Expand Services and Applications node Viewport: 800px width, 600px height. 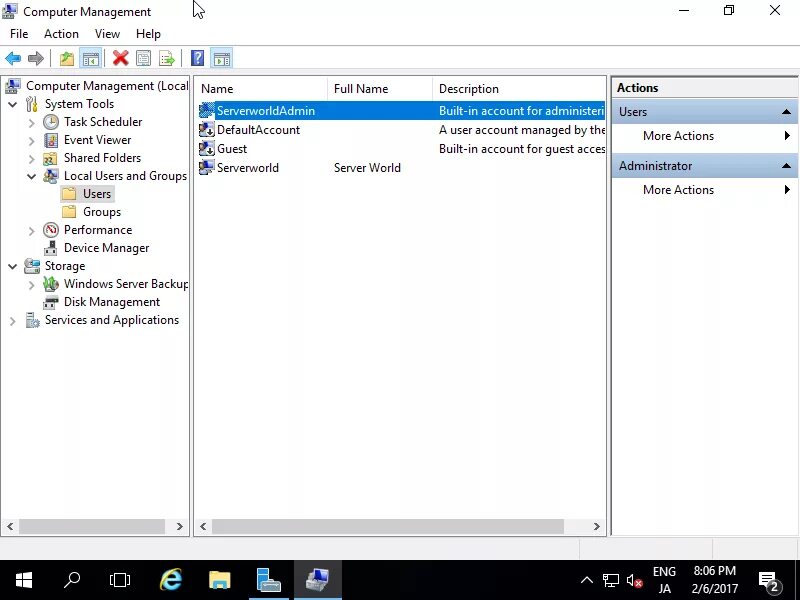pos(13,321)
